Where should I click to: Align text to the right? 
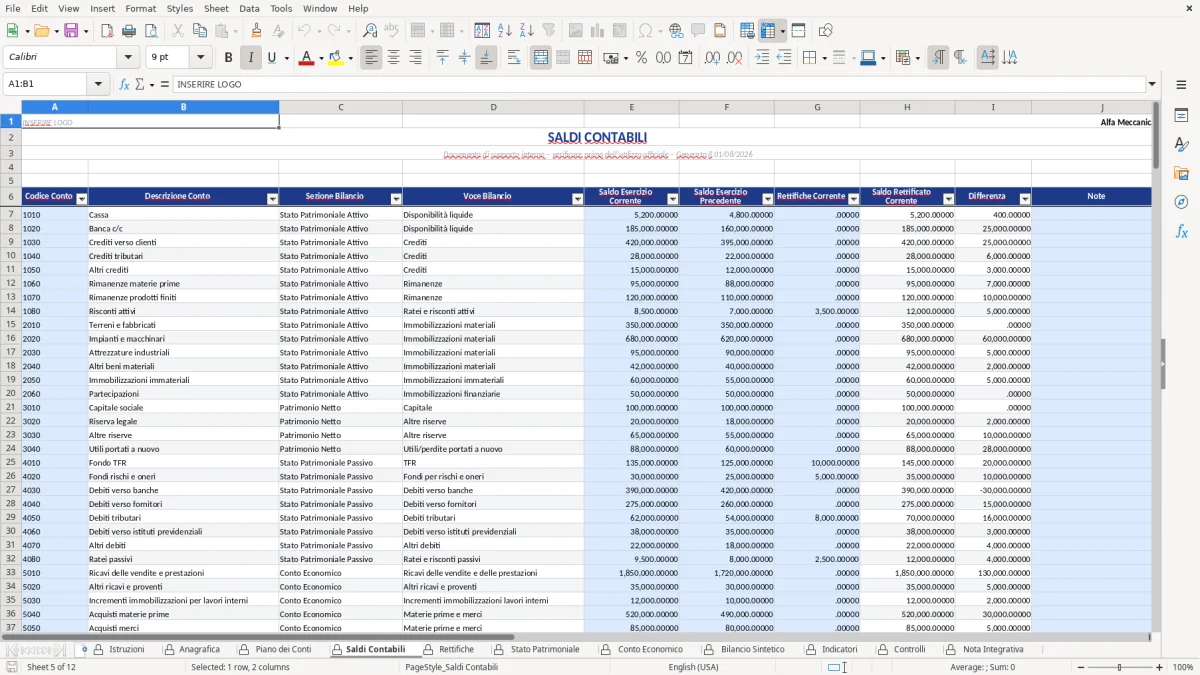[416, 58]
